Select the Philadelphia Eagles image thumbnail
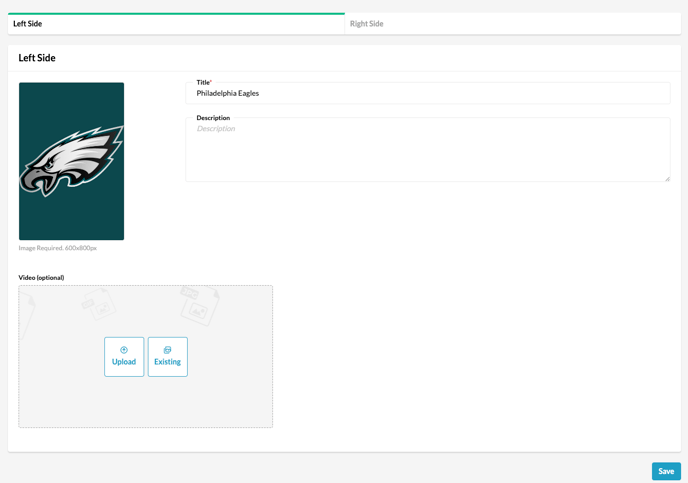Screen dimensions: 688x483 pyautogui.click(x=72, y=161)
